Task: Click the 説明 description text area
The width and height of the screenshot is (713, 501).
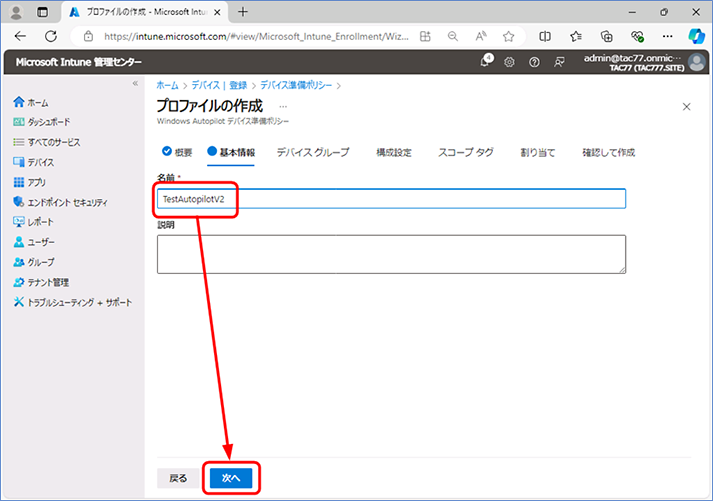Action: 391,254
